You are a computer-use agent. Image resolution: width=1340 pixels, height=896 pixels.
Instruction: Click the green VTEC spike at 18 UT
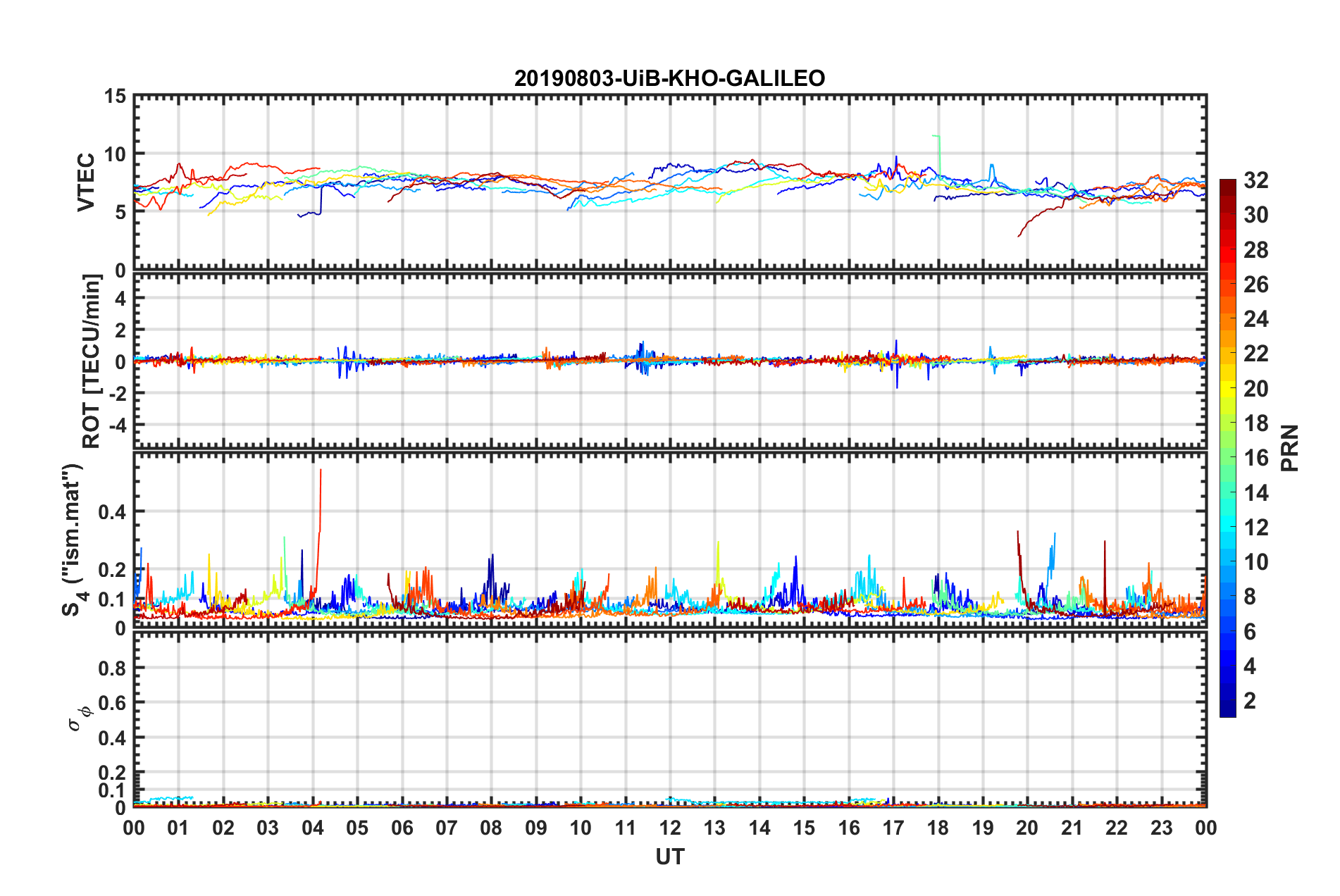coord(936,136)
